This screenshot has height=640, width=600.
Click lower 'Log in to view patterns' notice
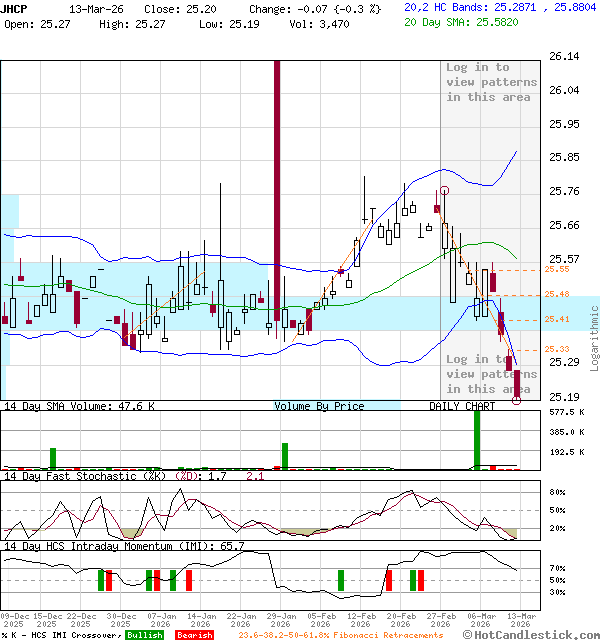(x=477, y=373)
